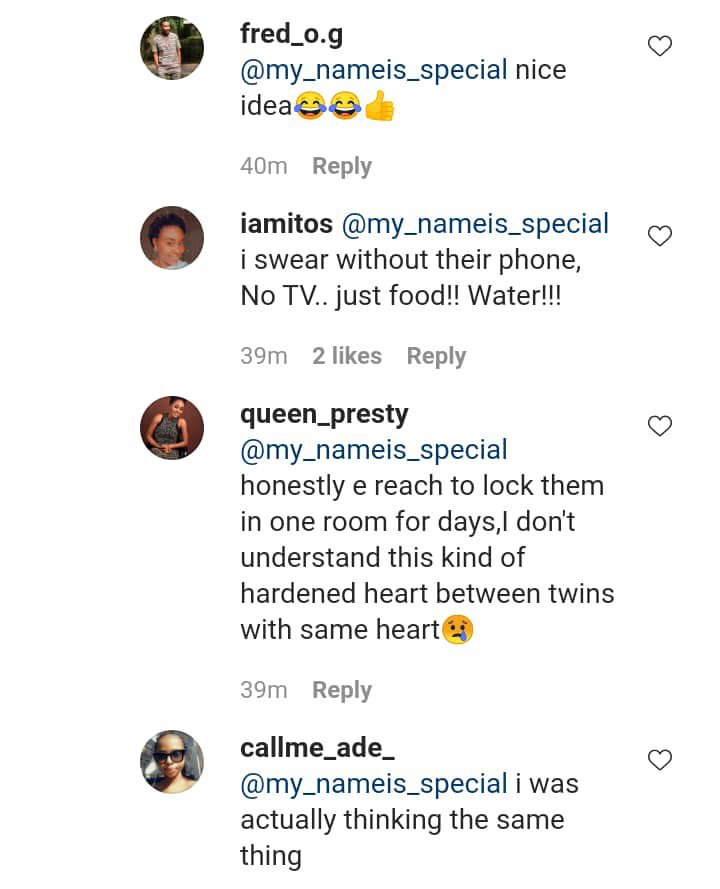Reply to queen_presty's comment
Image resolution: width=720 pixels, height=889 pixels.
click(x=342, y=690)
